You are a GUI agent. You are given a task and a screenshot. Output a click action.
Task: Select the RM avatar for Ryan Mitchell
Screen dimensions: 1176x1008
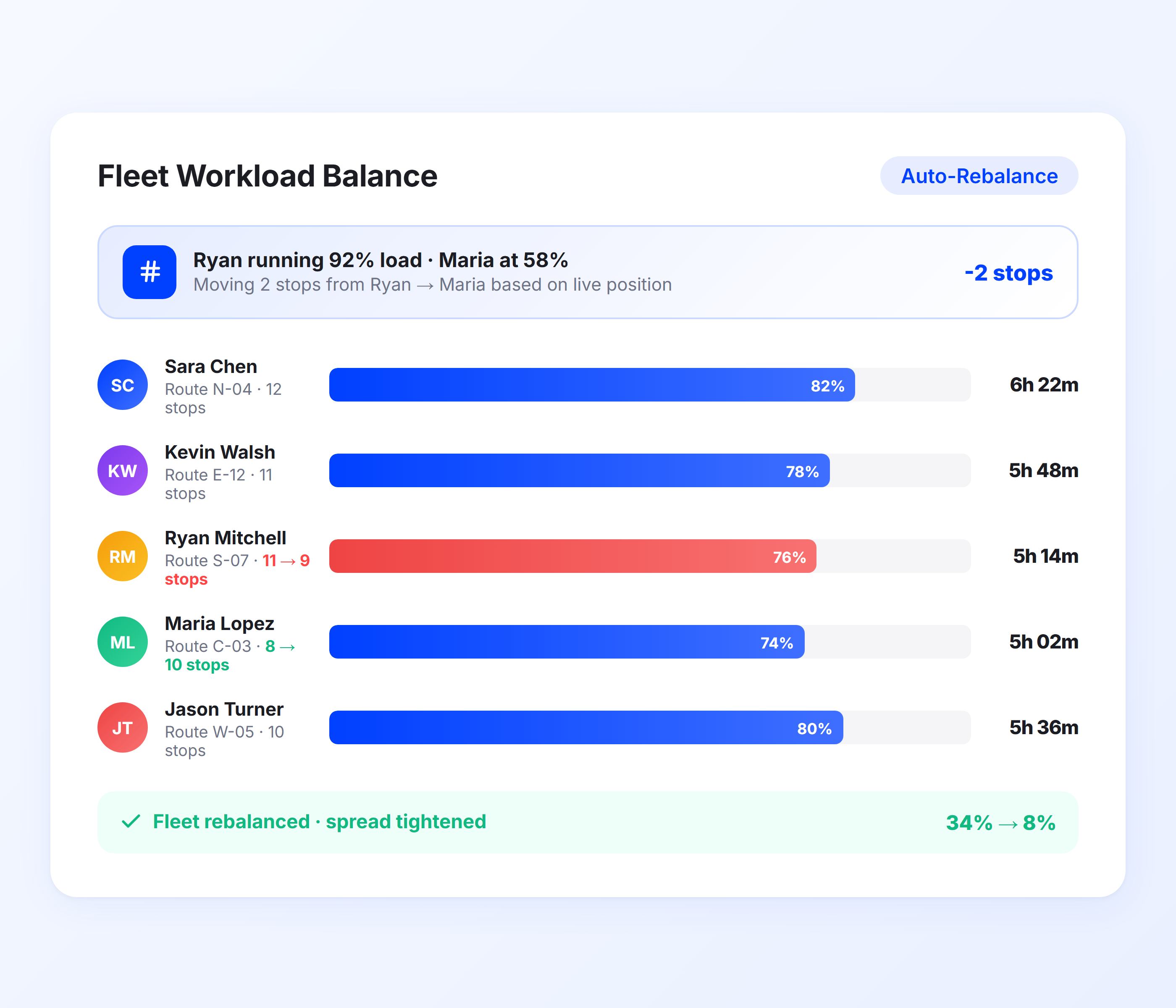[123, 556]
